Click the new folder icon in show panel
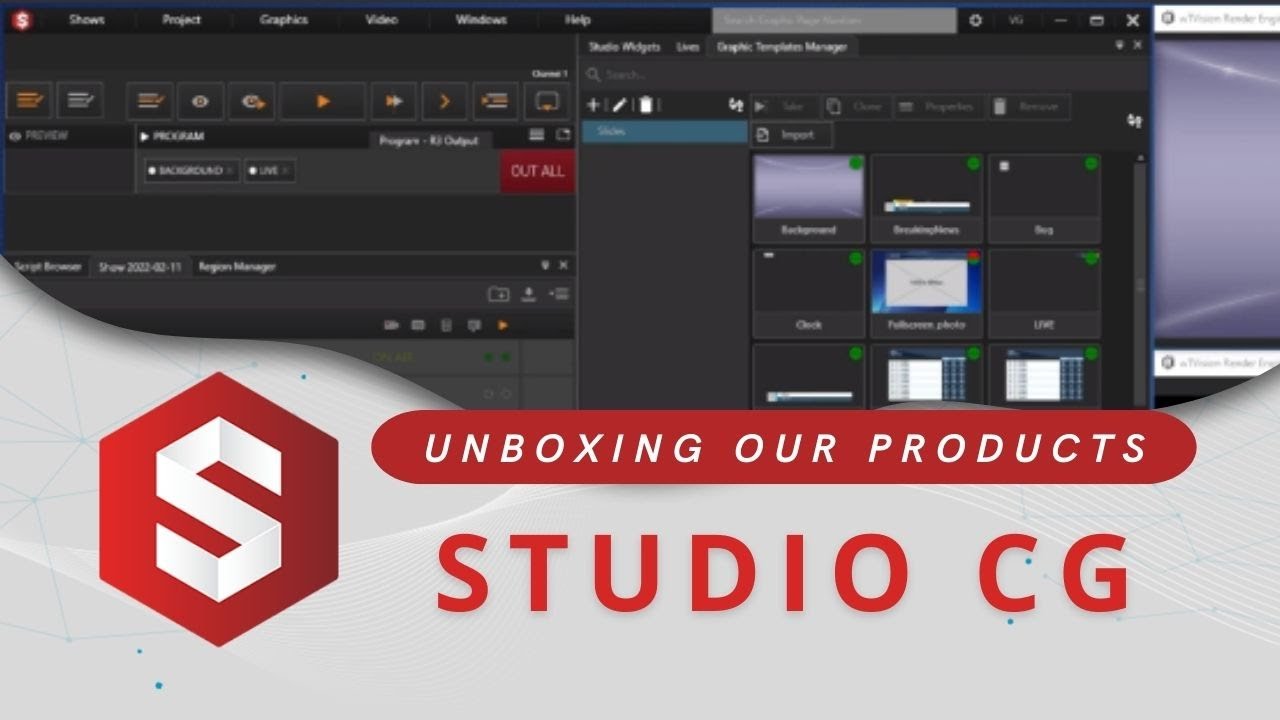The width and height of the screenshot is (1280, 720). click(x=497, y=294)
